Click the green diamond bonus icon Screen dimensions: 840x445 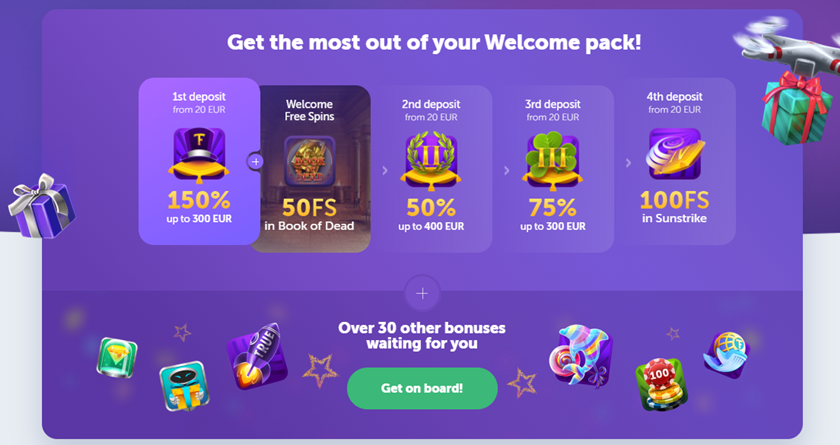pyautogui.click(x=117, y=357)
